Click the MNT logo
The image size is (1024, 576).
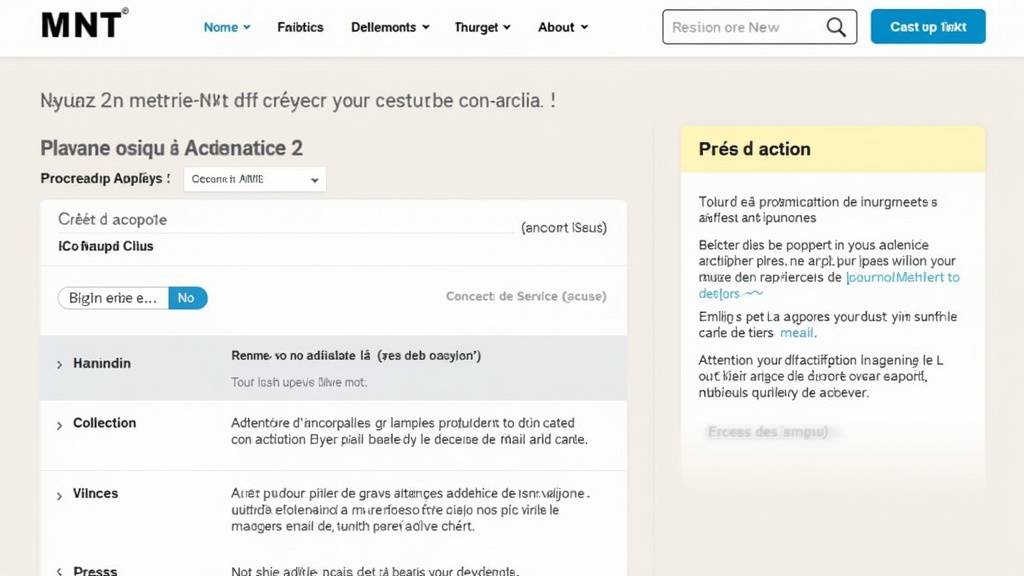pyautogui.click(x=84, y=26)
